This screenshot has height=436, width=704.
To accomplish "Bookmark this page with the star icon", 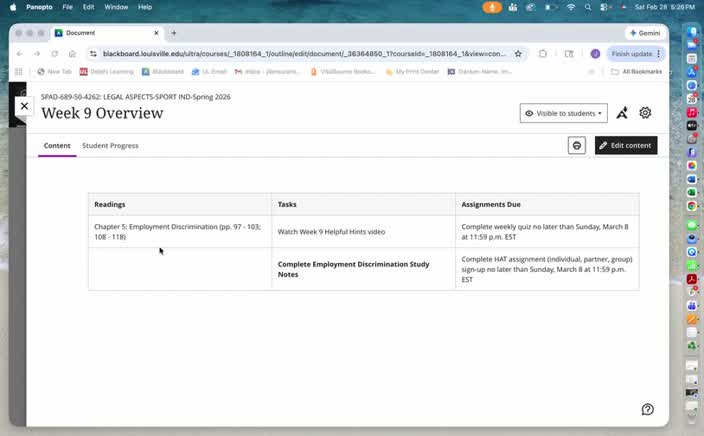I will tap(518, 54).
